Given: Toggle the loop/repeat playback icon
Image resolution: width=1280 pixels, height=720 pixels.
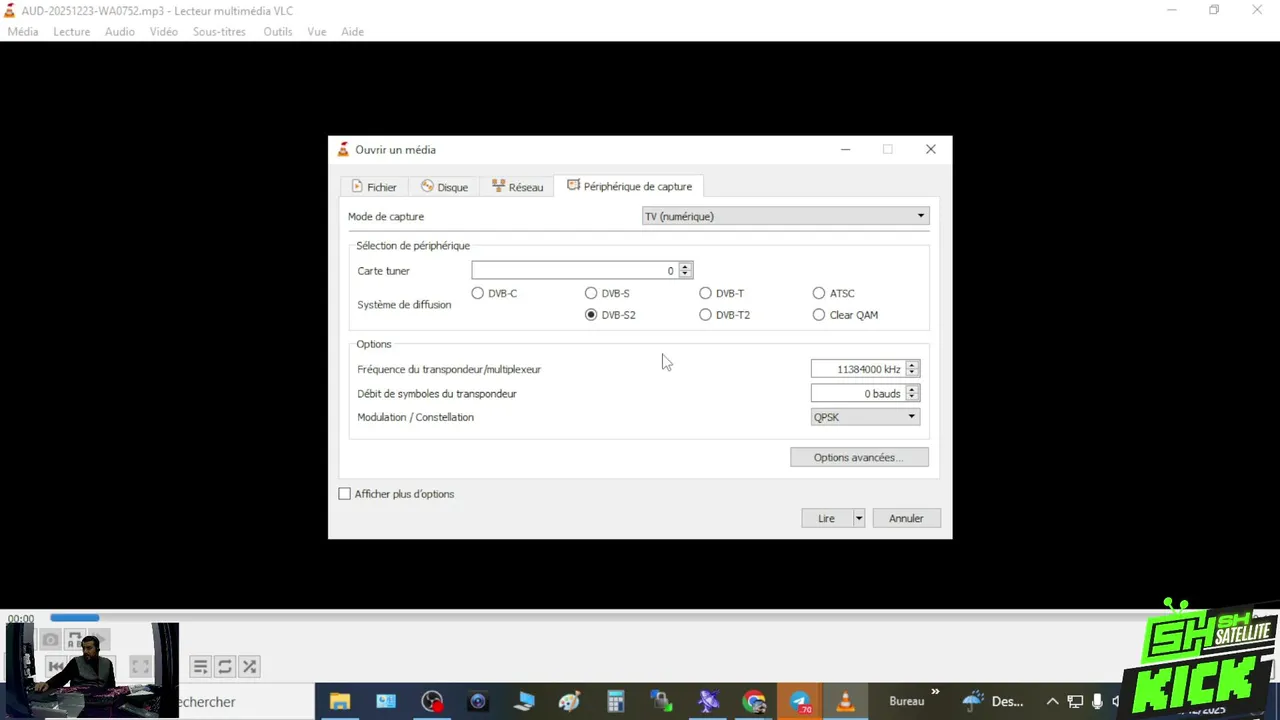Looking at the screenshot, I should point(225,666).
